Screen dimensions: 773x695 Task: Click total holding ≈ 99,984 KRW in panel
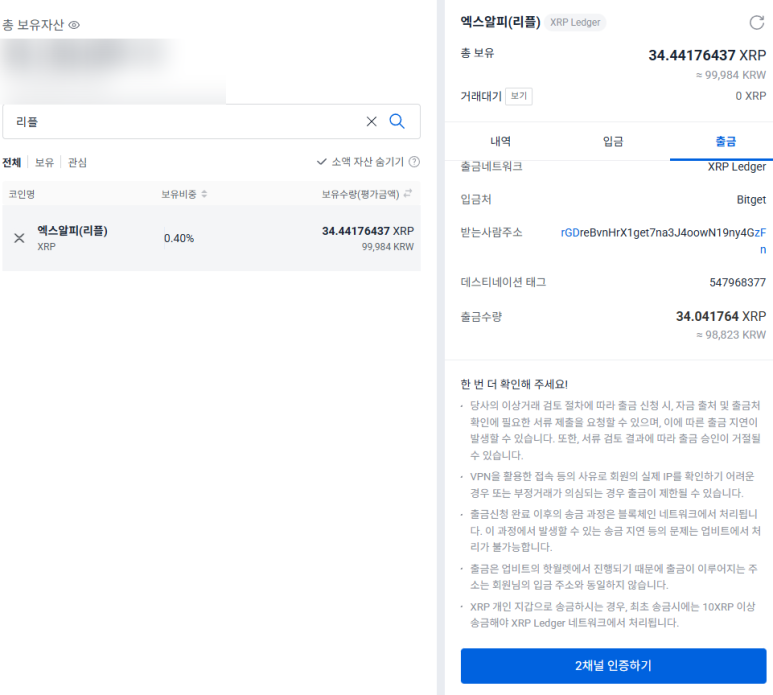click(x=731, y=75)
